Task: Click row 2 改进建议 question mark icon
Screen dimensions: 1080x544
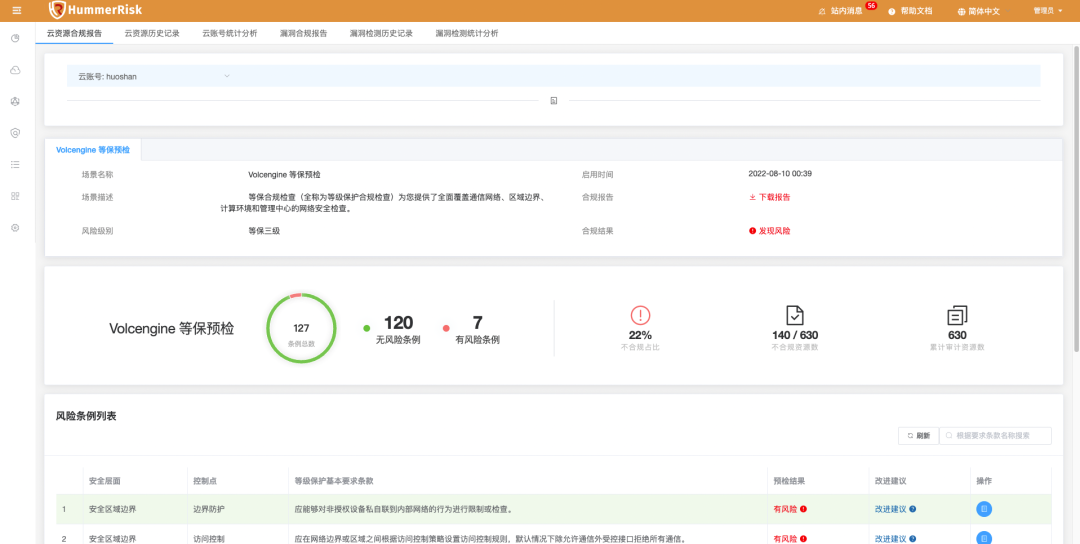Action: pos(913,538)
